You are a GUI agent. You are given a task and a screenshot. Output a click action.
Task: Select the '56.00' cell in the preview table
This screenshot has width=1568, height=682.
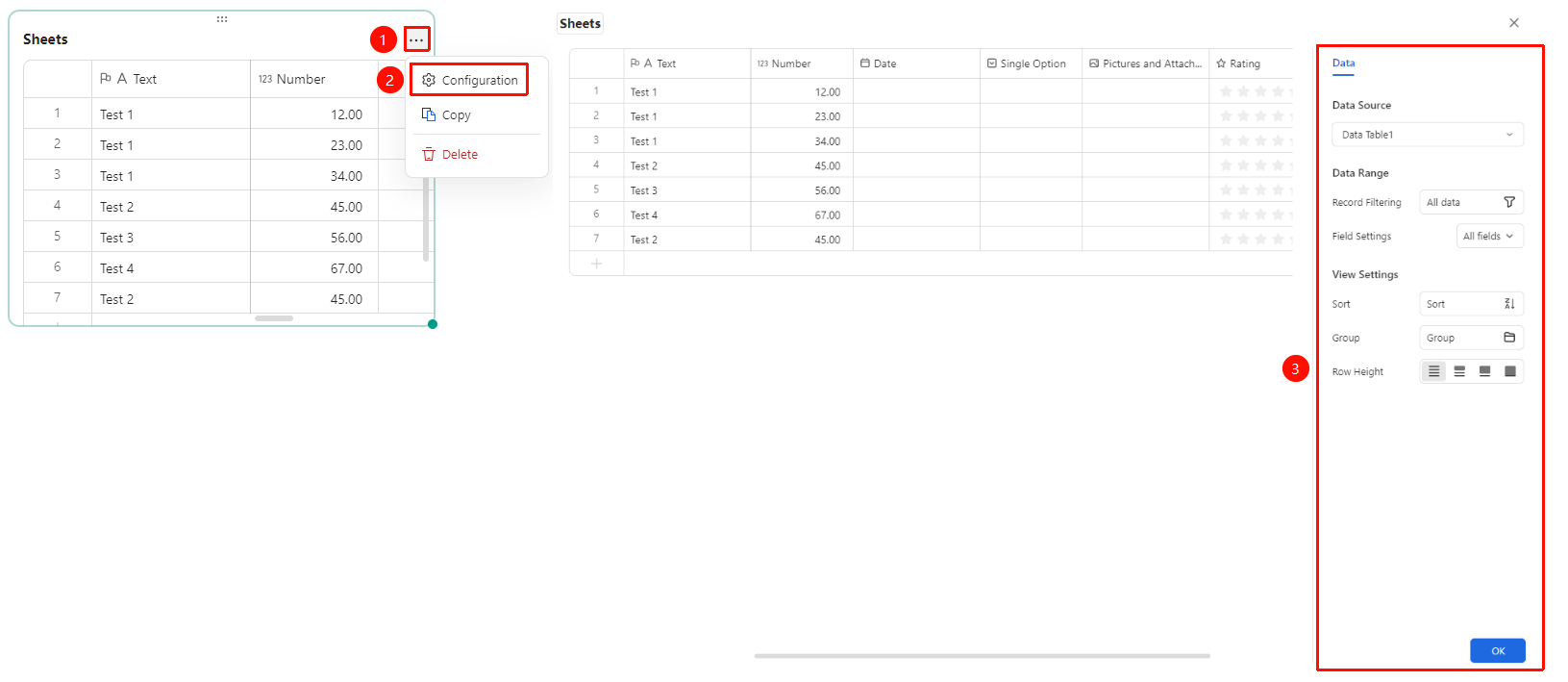coord(802,190)
